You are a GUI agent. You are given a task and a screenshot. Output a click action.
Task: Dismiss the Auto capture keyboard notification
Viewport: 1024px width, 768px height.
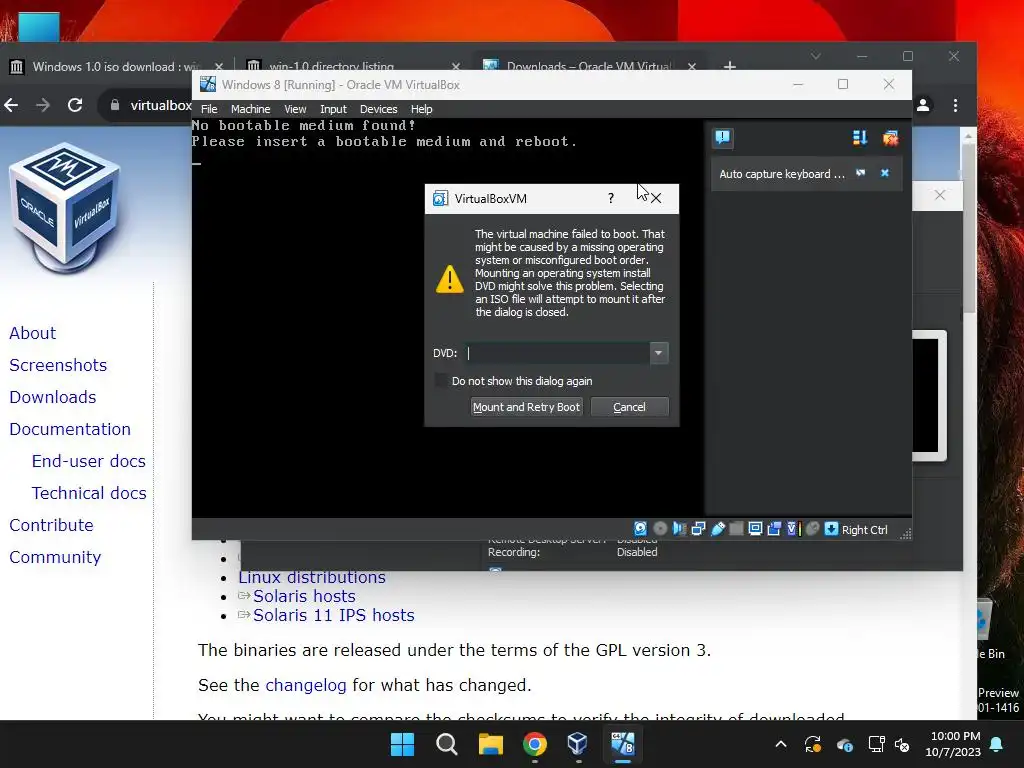pos(885,173)
